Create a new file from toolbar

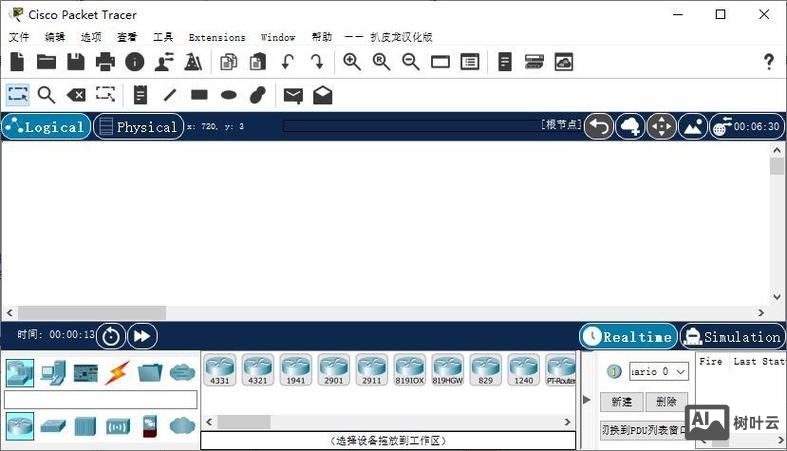pyautogui.click(x=17, y=62)
